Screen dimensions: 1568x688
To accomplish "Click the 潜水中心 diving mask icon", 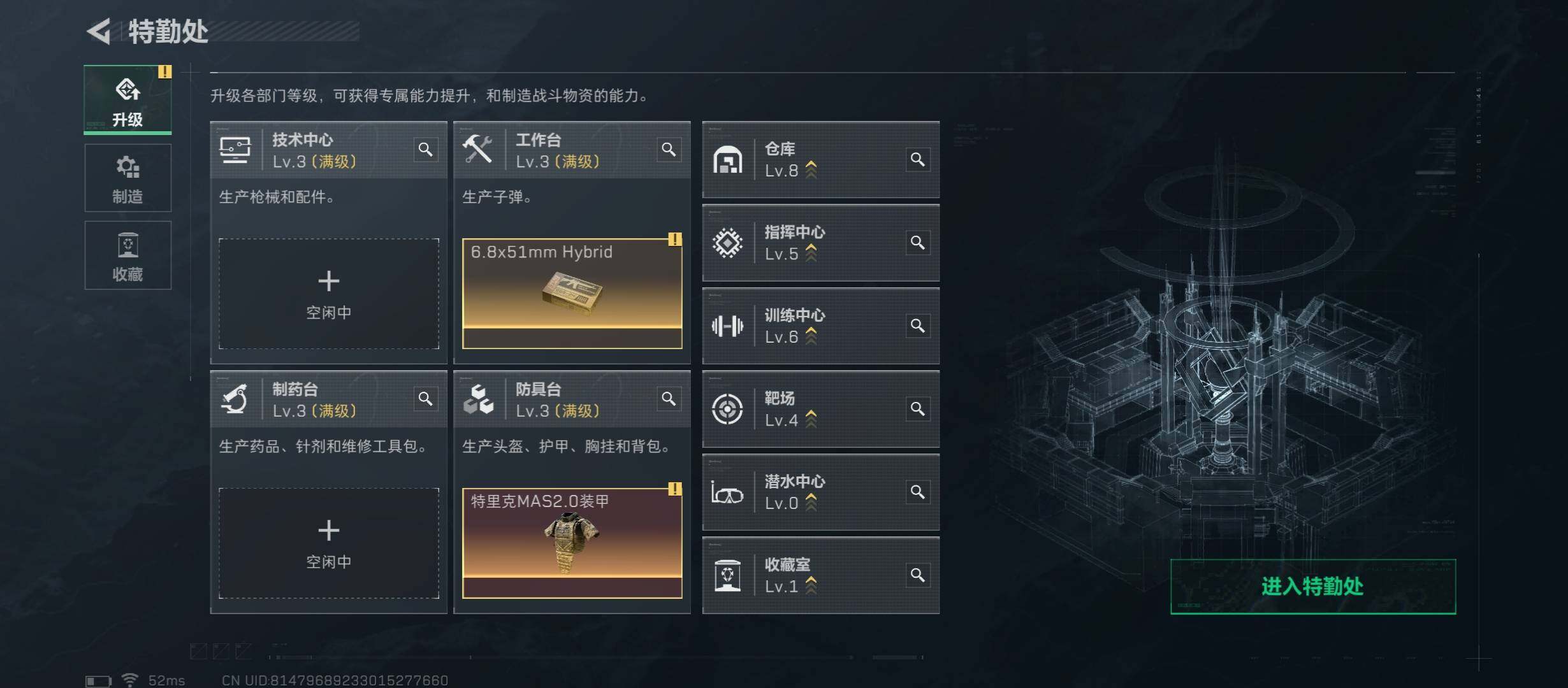I will pos(727,492).
